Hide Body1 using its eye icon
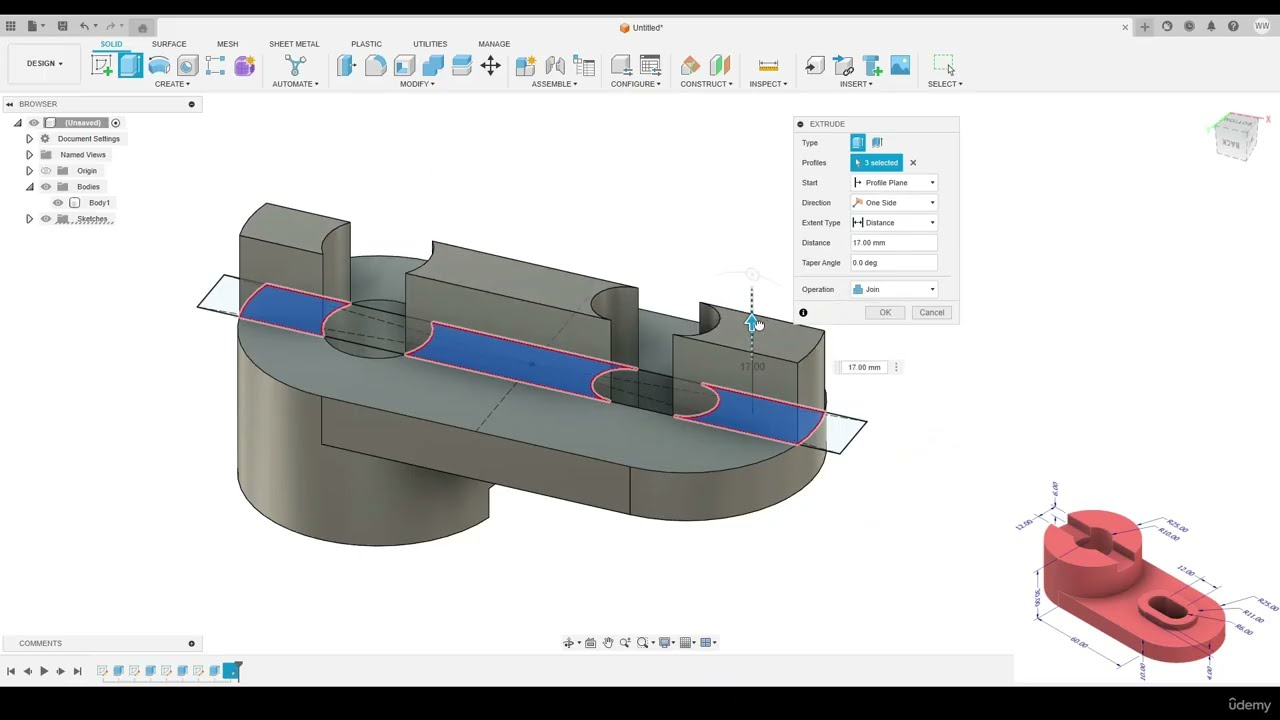 [x=58, y=203]
